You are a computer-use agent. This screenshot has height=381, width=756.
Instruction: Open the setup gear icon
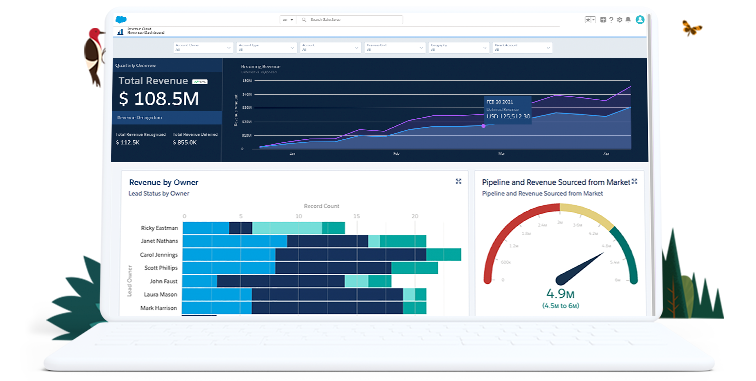click(x=620, y=20)
